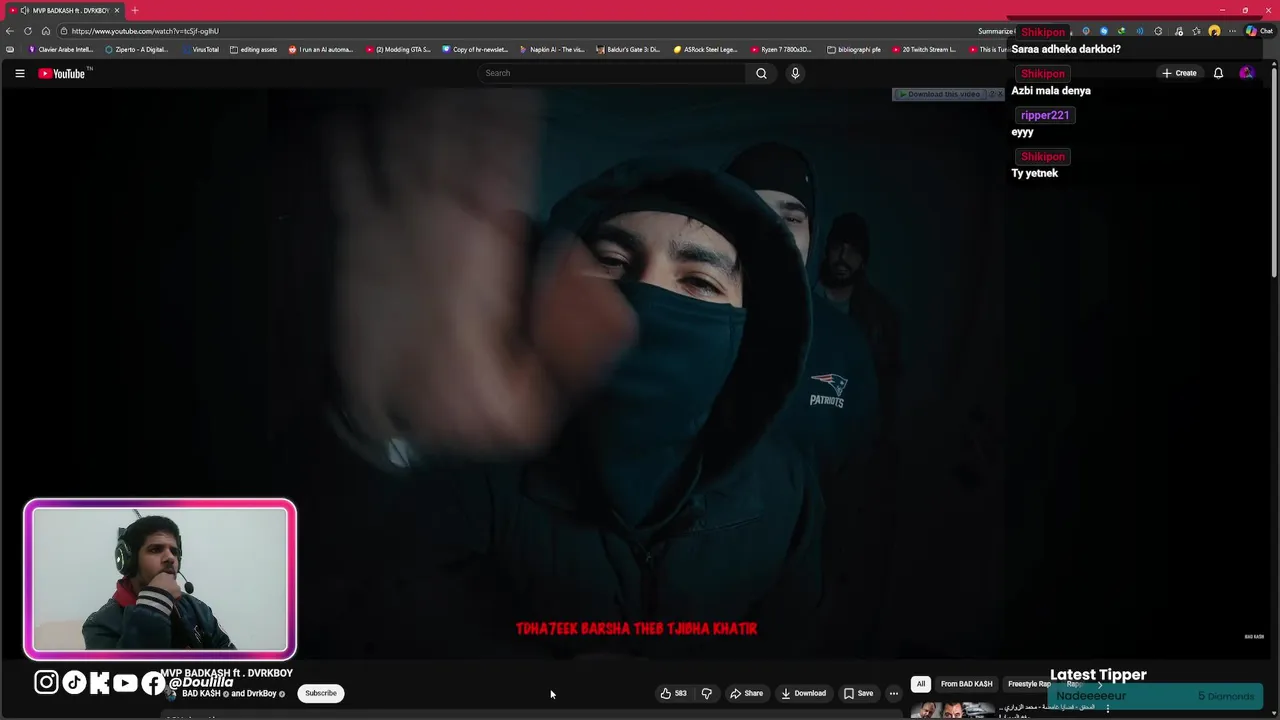Open more actions ellipsis below video

click(894, 693)
